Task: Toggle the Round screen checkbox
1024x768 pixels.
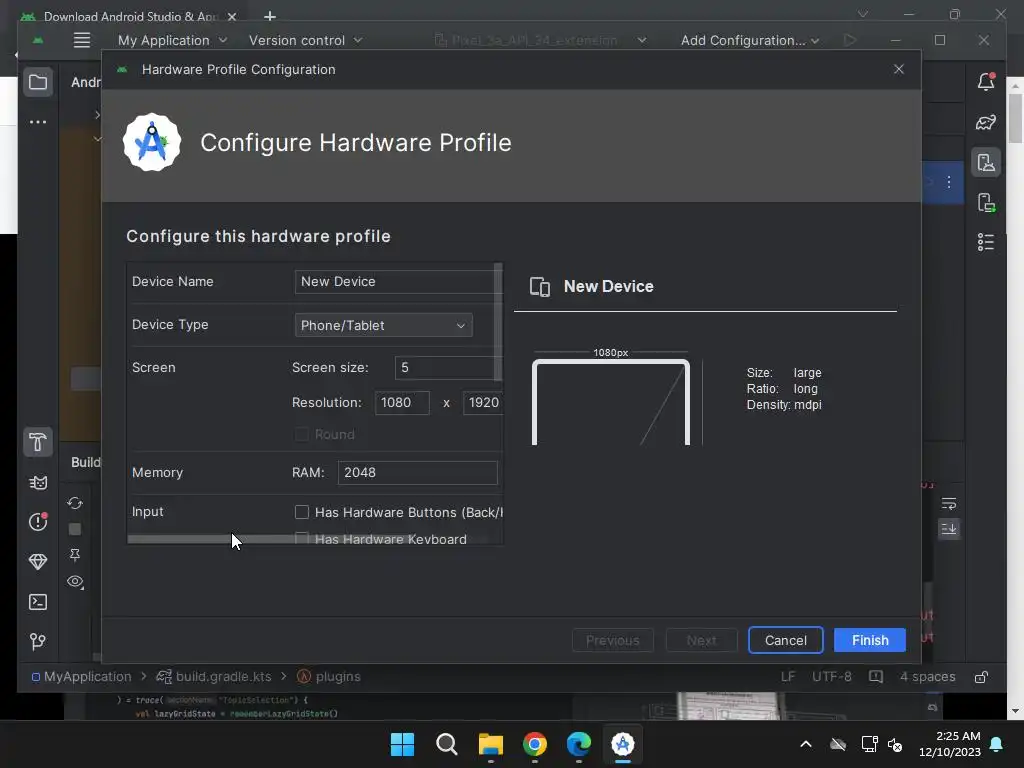Action: click(302, 434)
